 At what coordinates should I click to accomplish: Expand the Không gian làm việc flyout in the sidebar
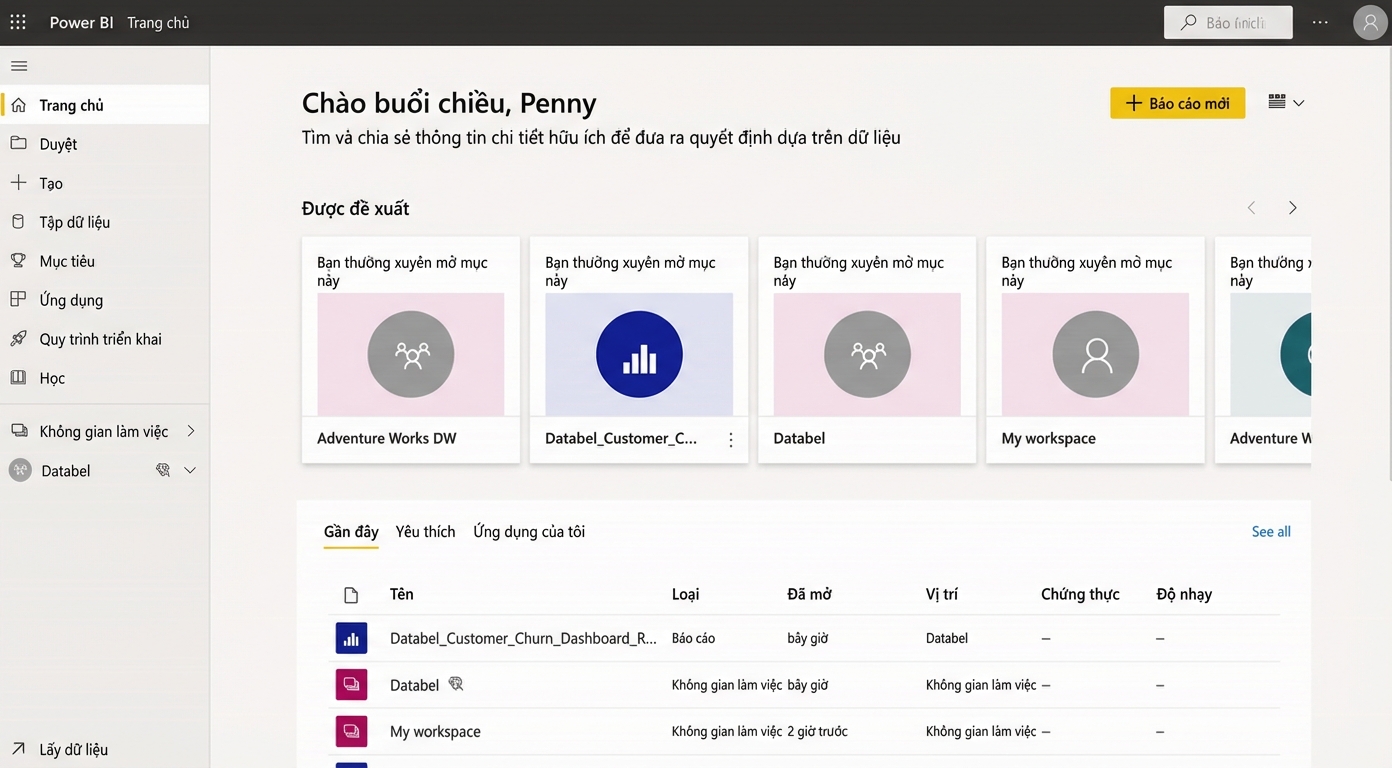[191, 431]
